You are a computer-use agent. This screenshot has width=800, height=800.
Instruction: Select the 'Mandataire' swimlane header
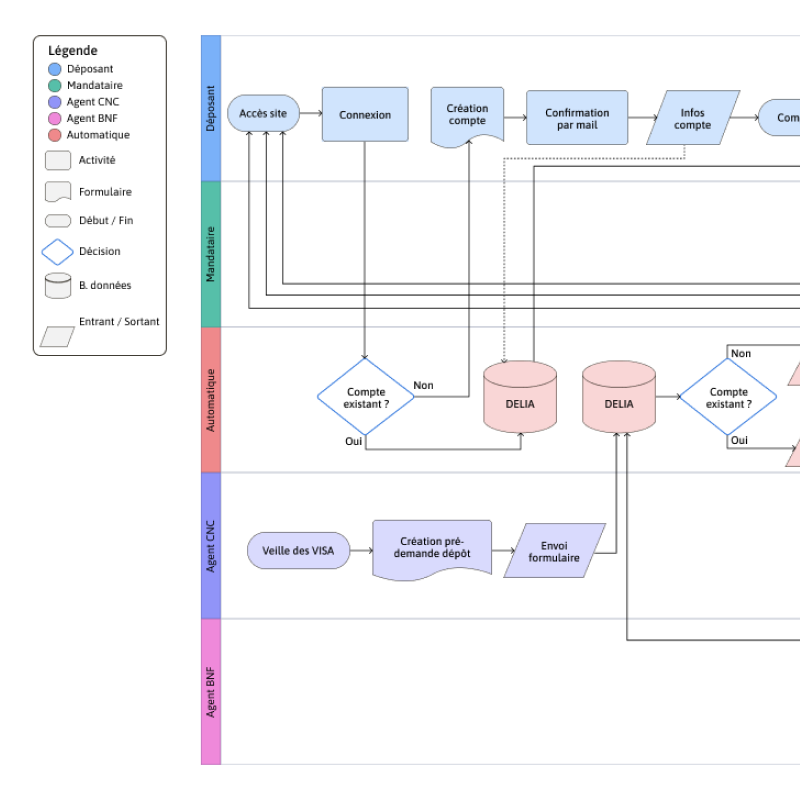tap(211, 254)
